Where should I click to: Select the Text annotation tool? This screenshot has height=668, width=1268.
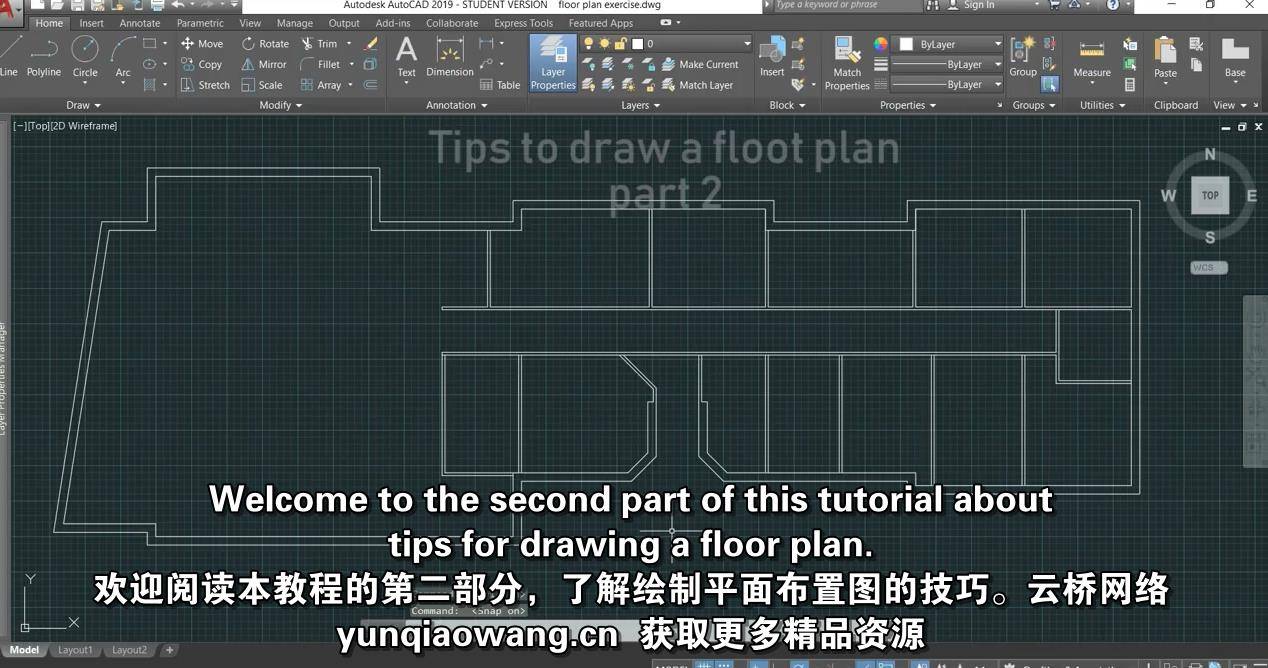[406, 56]
